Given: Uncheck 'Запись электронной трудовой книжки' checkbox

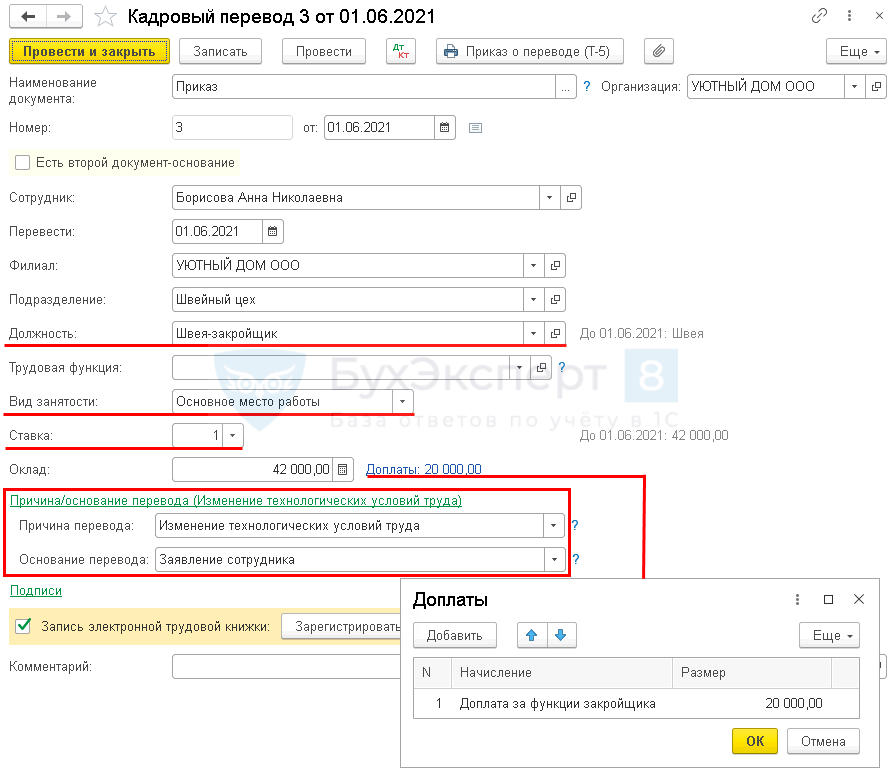Looking at the screenshot, I should pos(23,627).
